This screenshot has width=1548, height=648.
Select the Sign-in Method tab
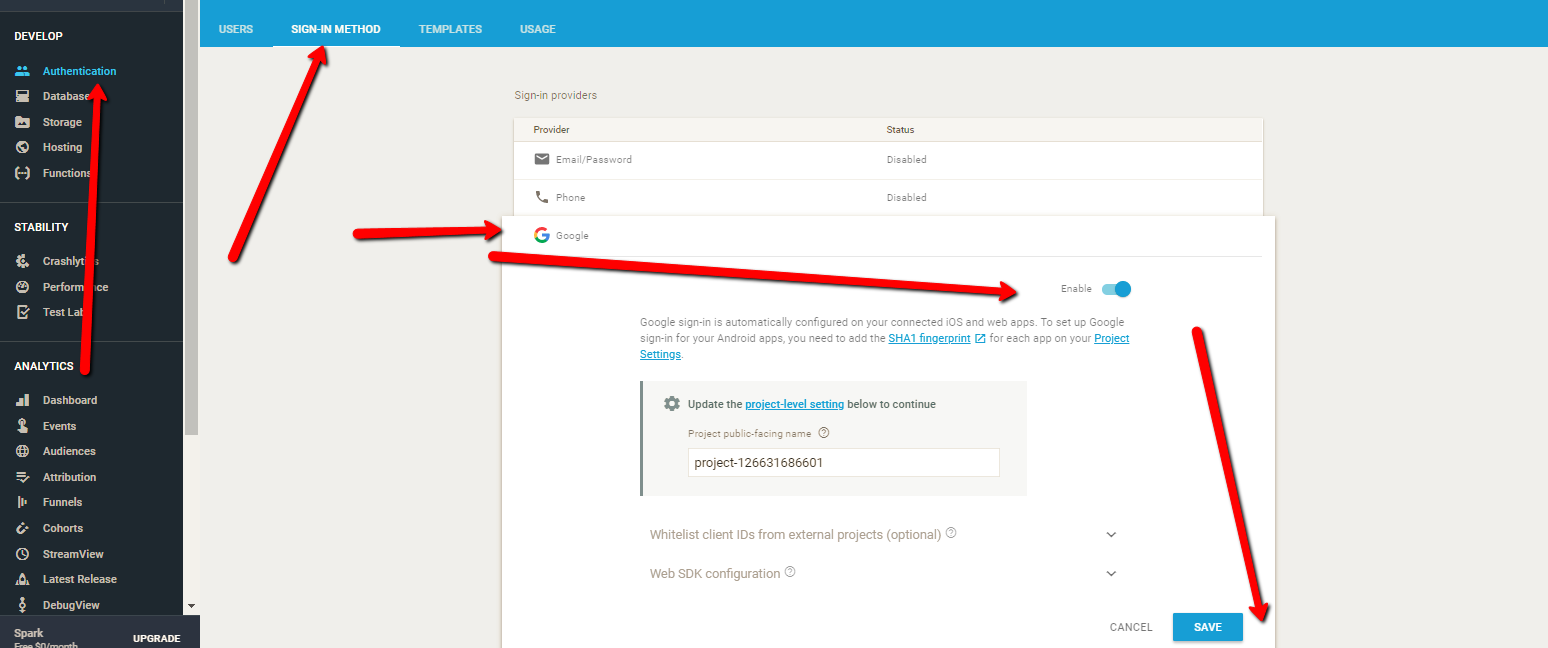coord(336,29)
